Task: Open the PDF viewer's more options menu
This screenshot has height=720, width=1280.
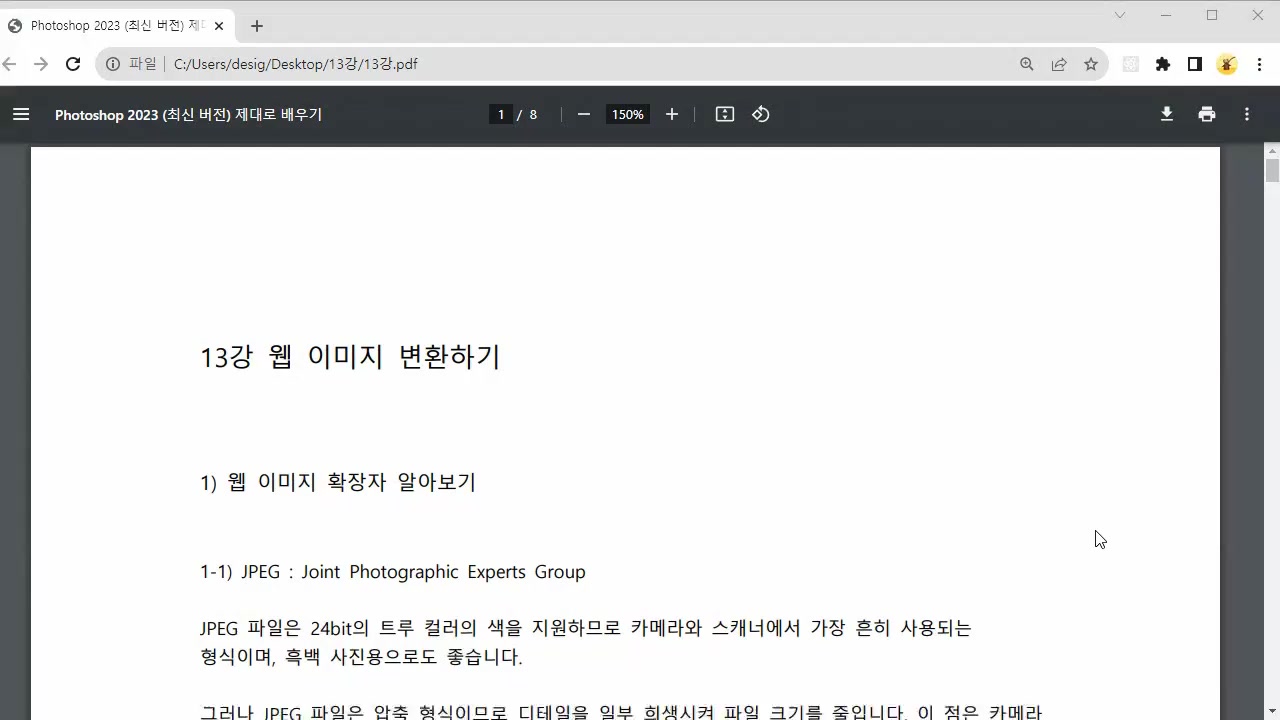Action: coord(1247,114)
